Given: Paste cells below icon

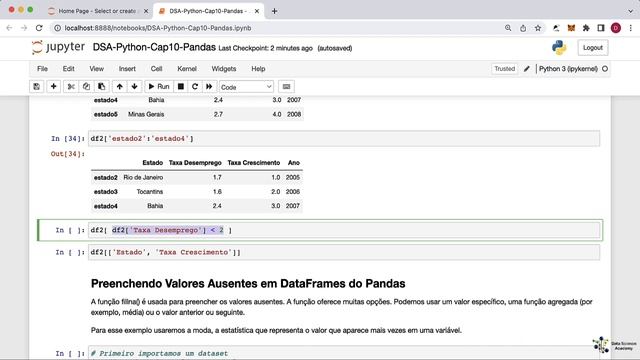Looking at the screenshot, I should 101,87.
